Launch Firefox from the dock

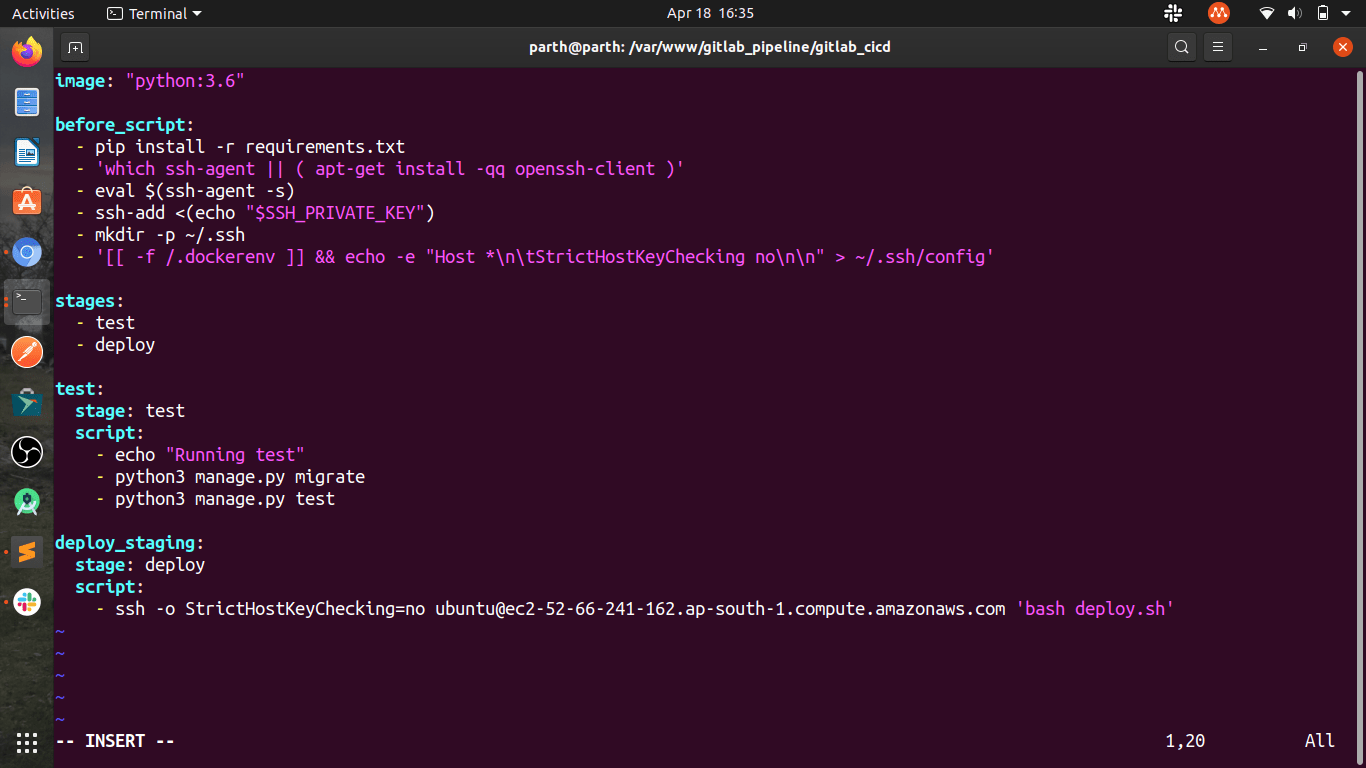click(27, 50)
